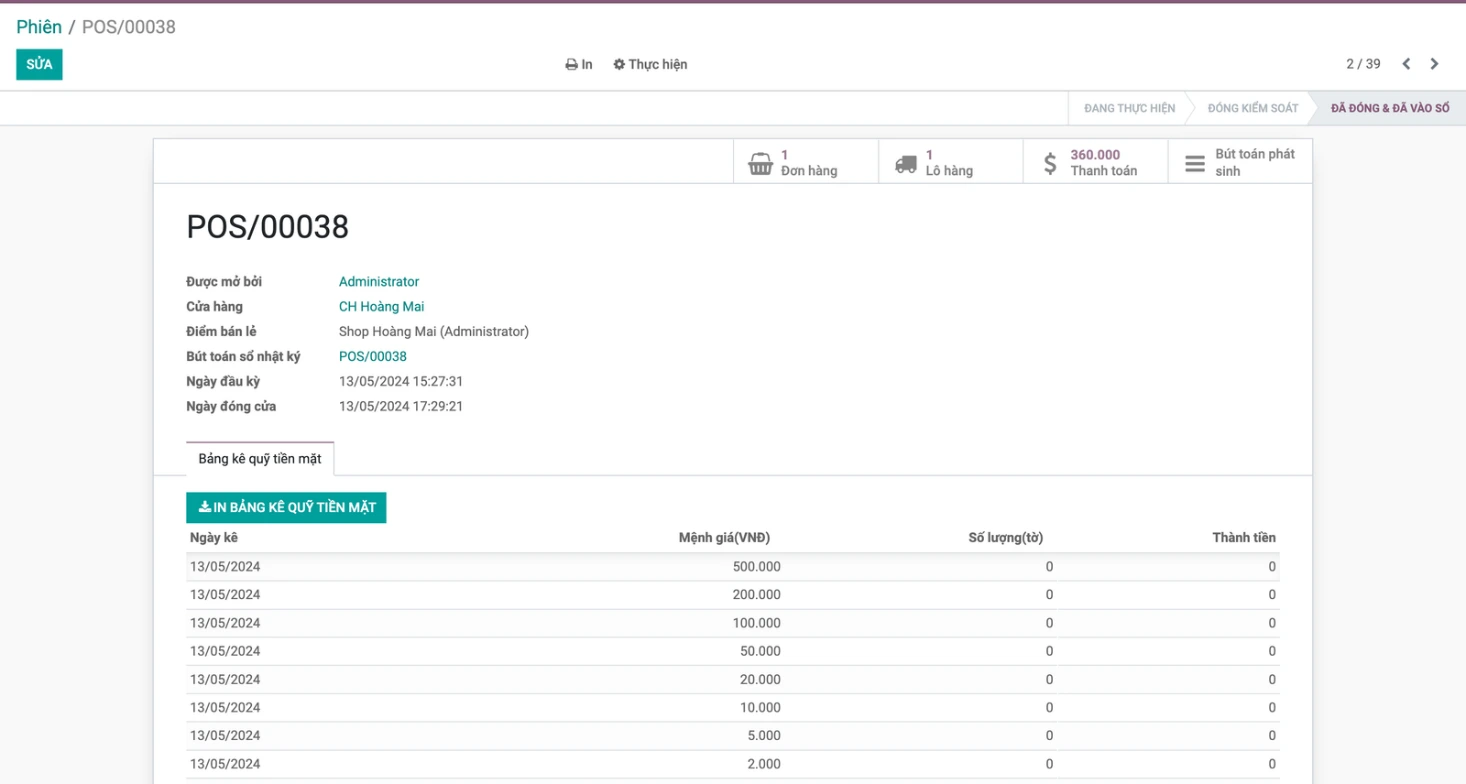Click the lines icon for Bút toán phát sinh
Screen dimensions: 1466x784
(1195, 163)
